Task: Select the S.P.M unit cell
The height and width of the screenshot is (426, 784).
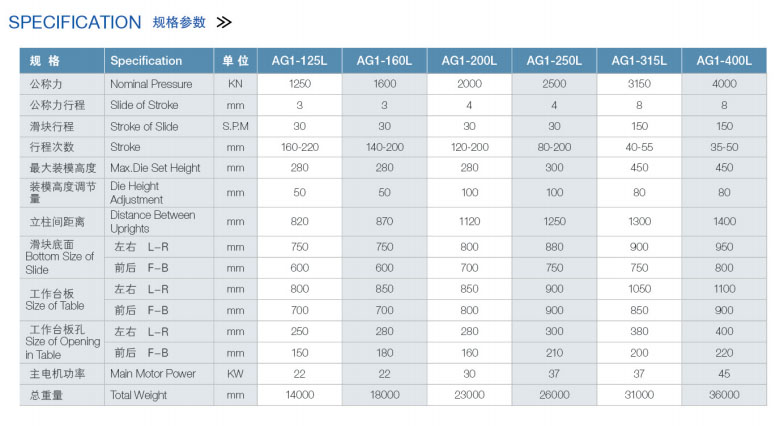Action: click(x=235, y=126)
